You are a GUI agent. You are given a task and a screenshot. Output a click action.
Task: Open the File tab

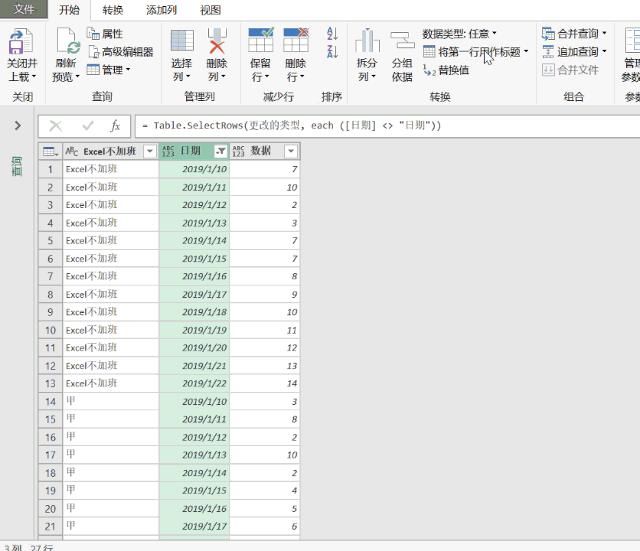click(x=24, y=9)
